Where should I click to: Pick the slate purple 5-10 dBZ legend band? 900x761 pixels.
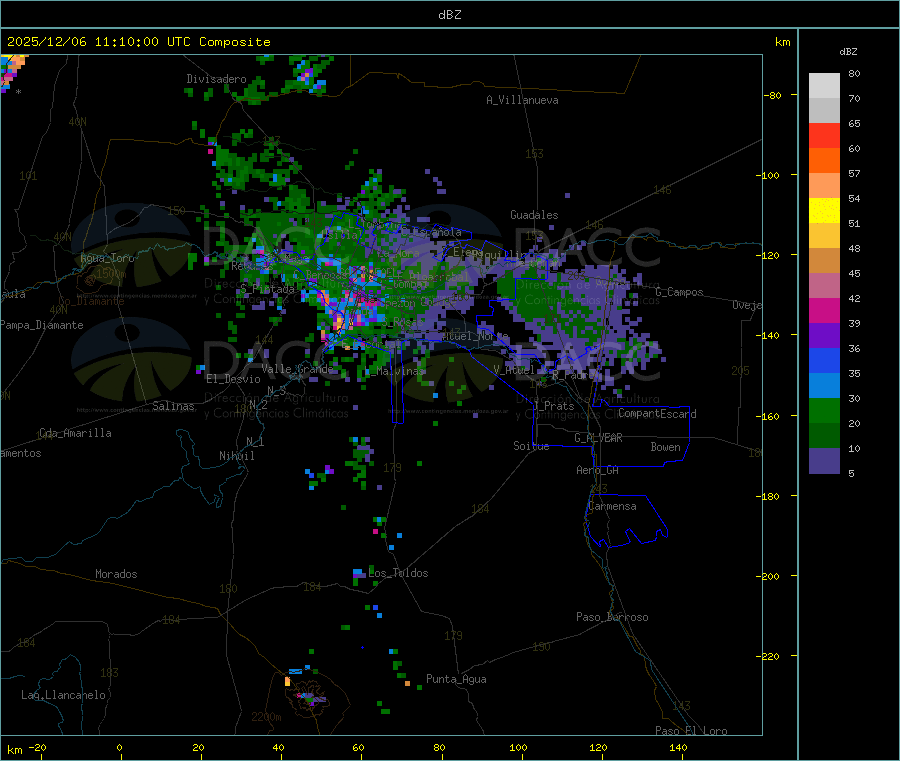(824, 461)
